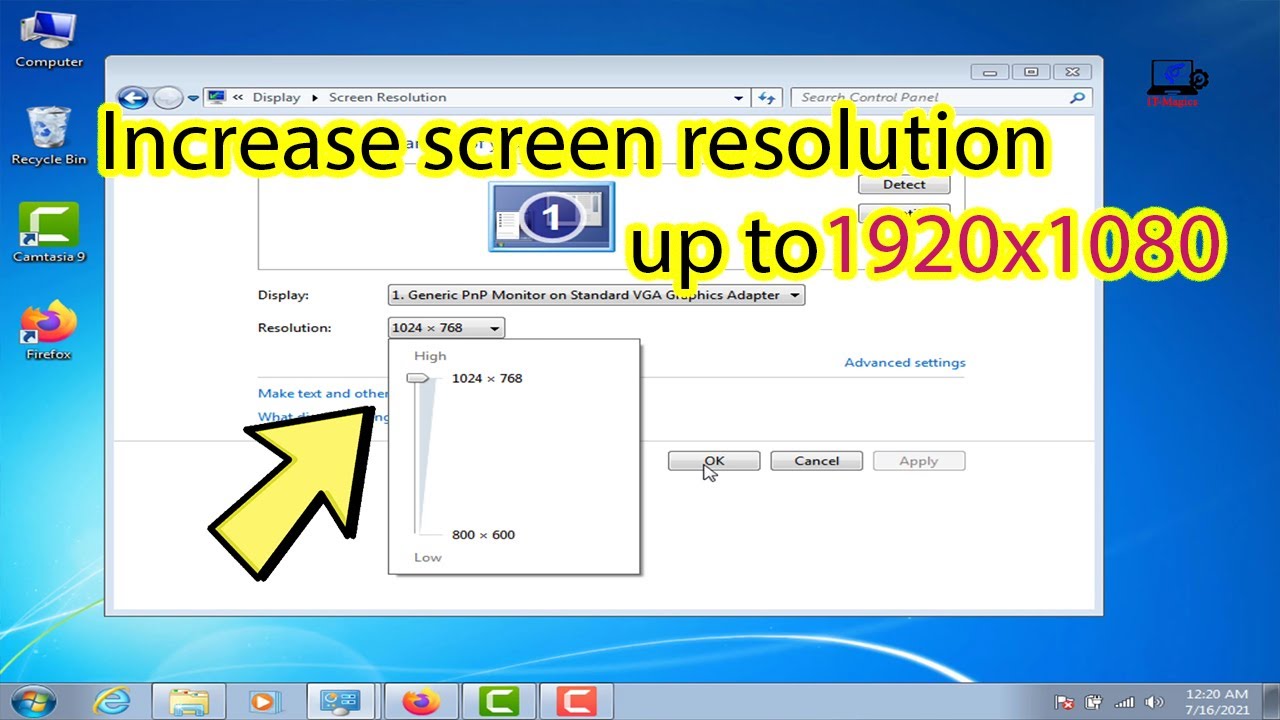The height and width of the screenshot is (720, 1280).
Task: Launch Firefox desktop shortcut
Action: [x=48, y=330]
